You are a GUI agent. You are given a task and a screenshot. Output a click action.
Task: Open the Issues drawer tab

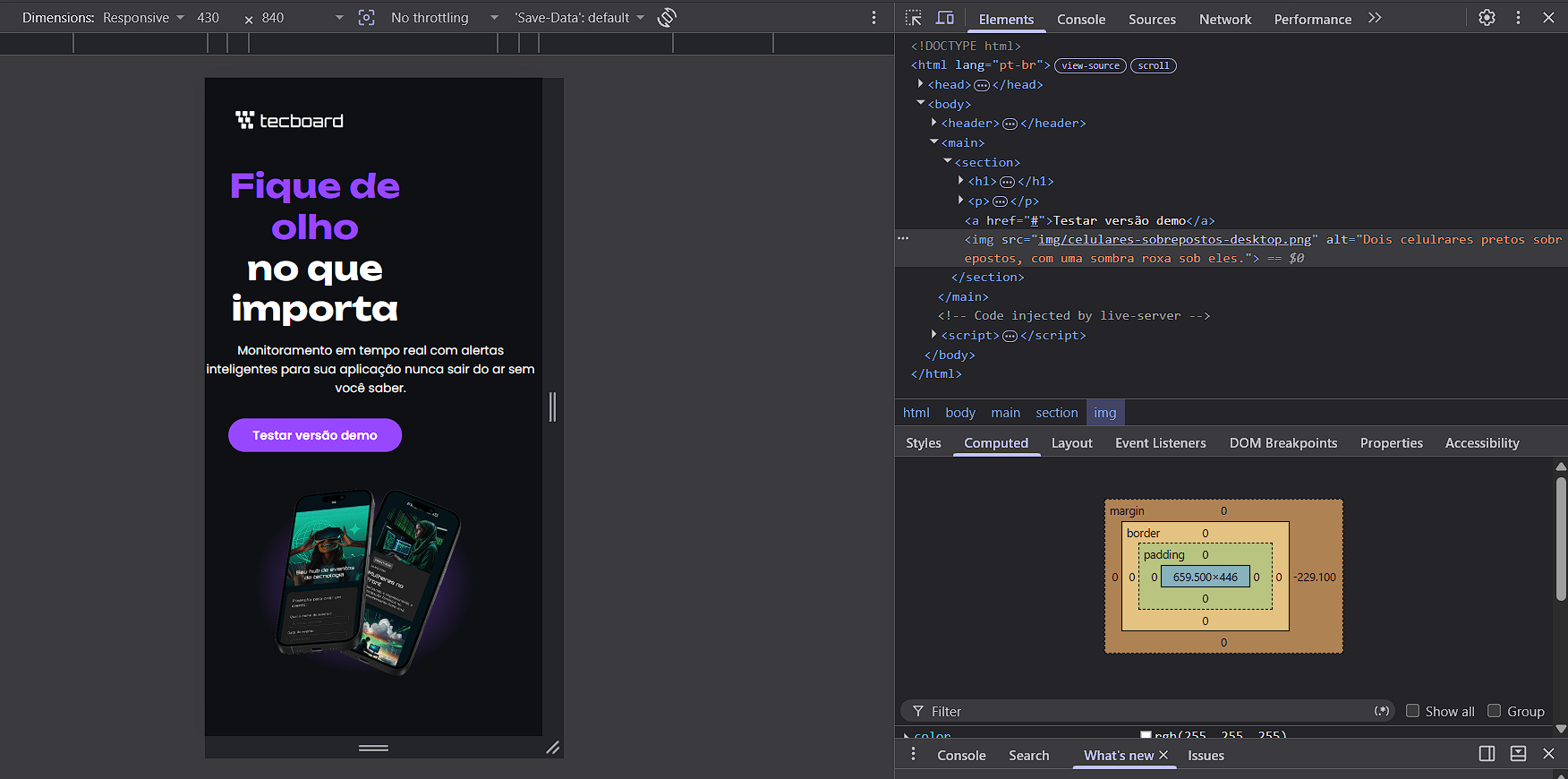point(1206,755)
